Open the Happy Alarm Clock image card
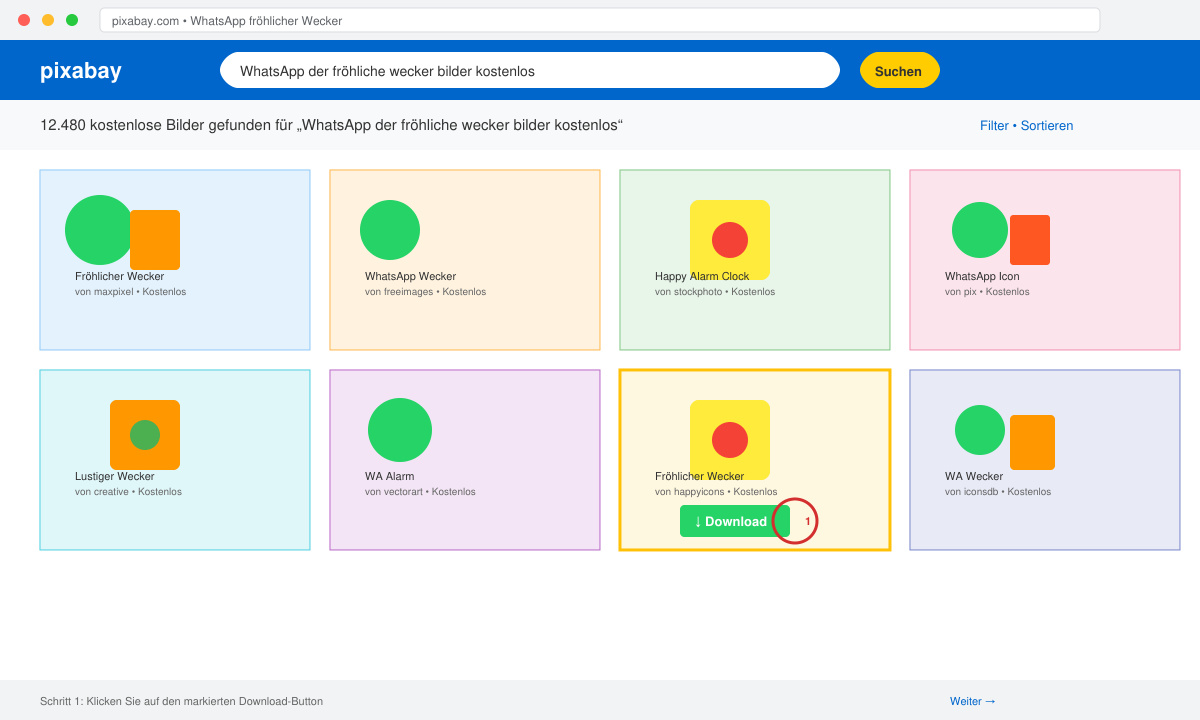 click(x=755, y=260)
